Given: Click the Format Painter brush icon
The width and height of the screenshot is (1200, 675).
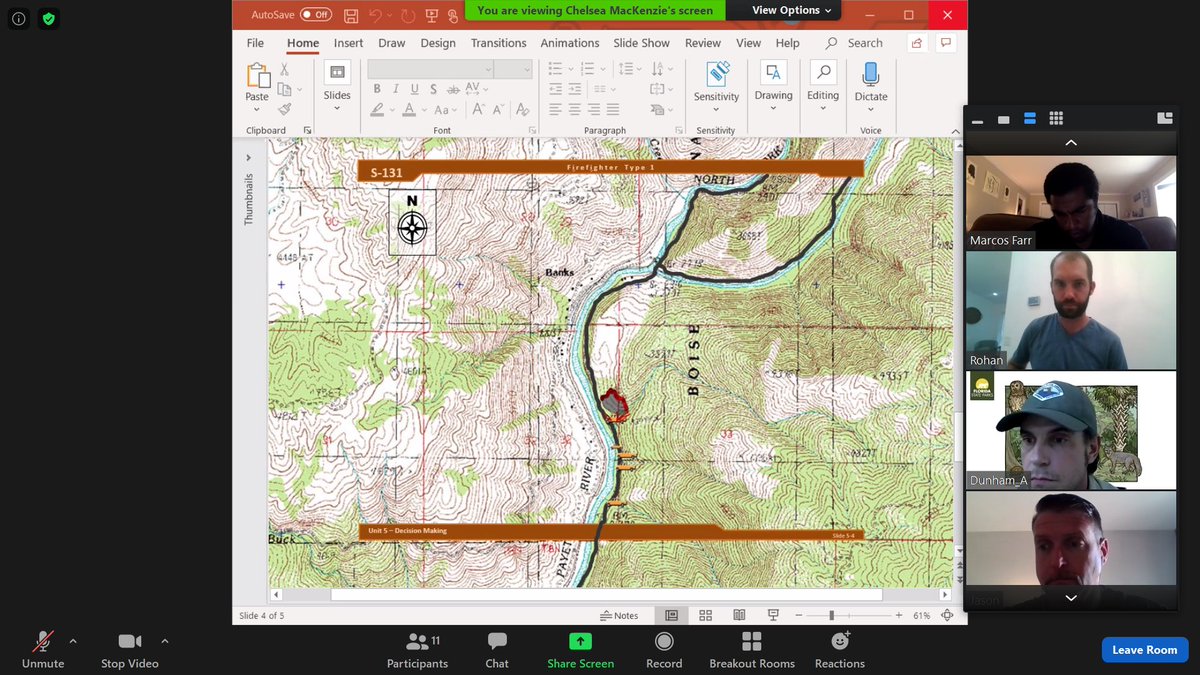Looking at the screenshot, I should click(x=284, y=109).
